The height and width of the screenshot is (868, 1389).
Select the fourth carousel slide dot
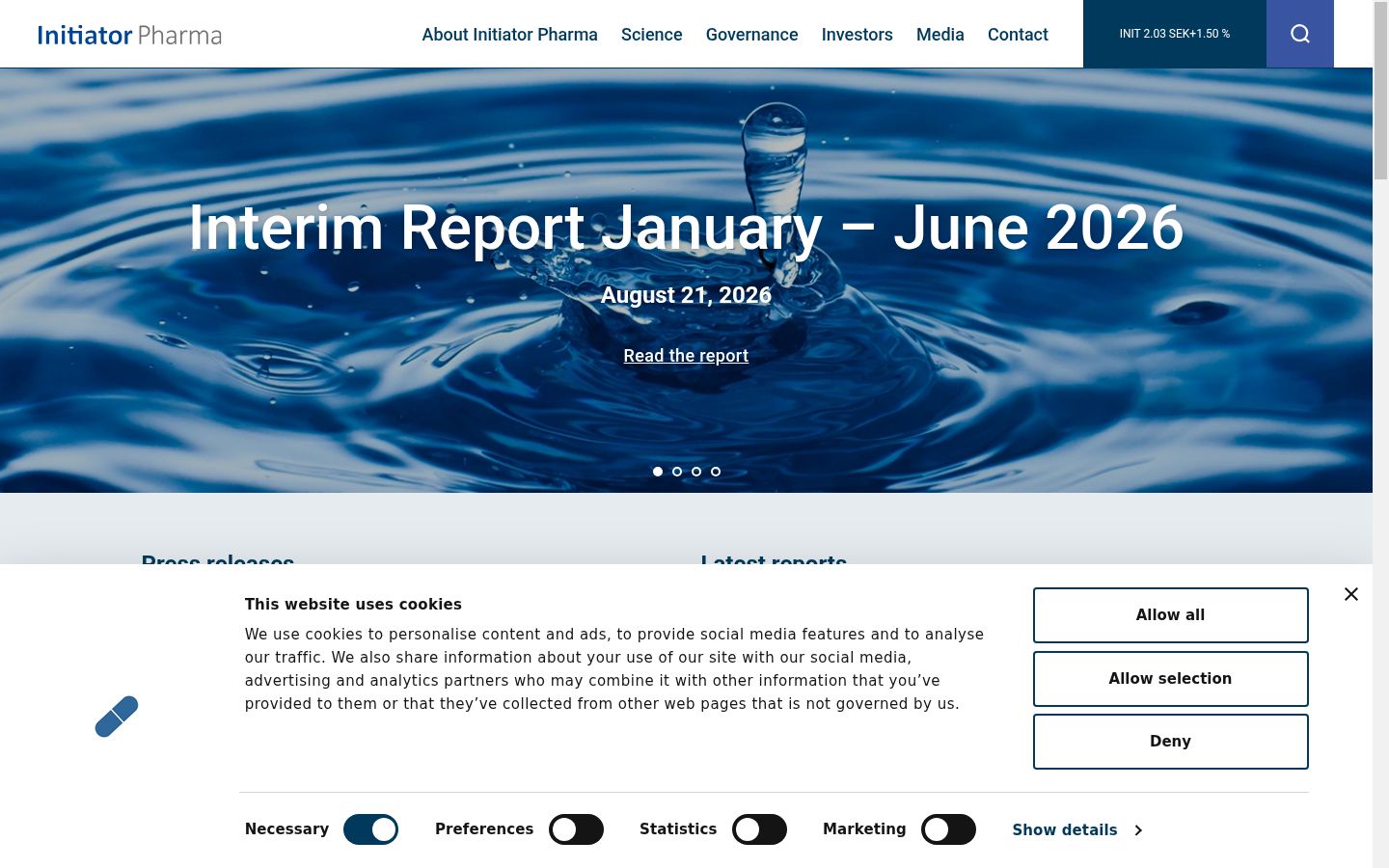pyautogui.click(x=716, y=472)
